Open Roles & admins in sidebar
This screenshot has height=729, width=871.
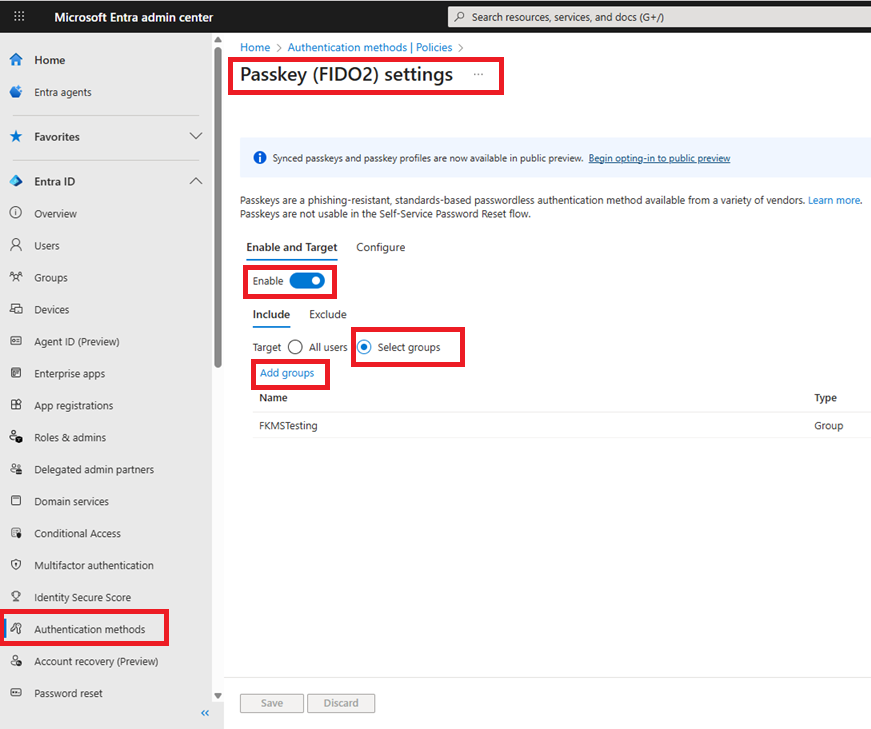[x=70, y=437]
